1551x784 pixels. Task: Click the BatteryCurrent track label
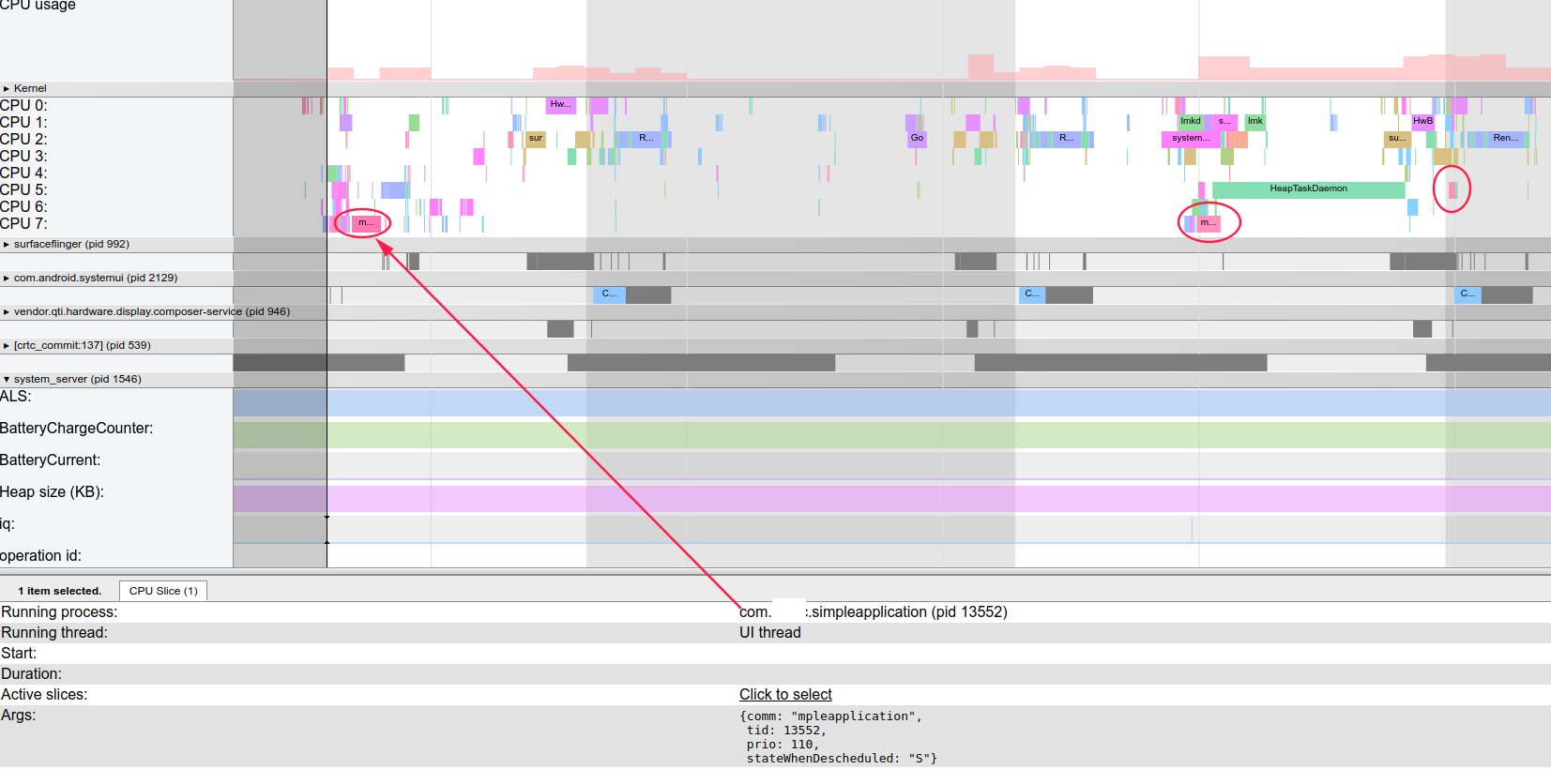(50, 460)
